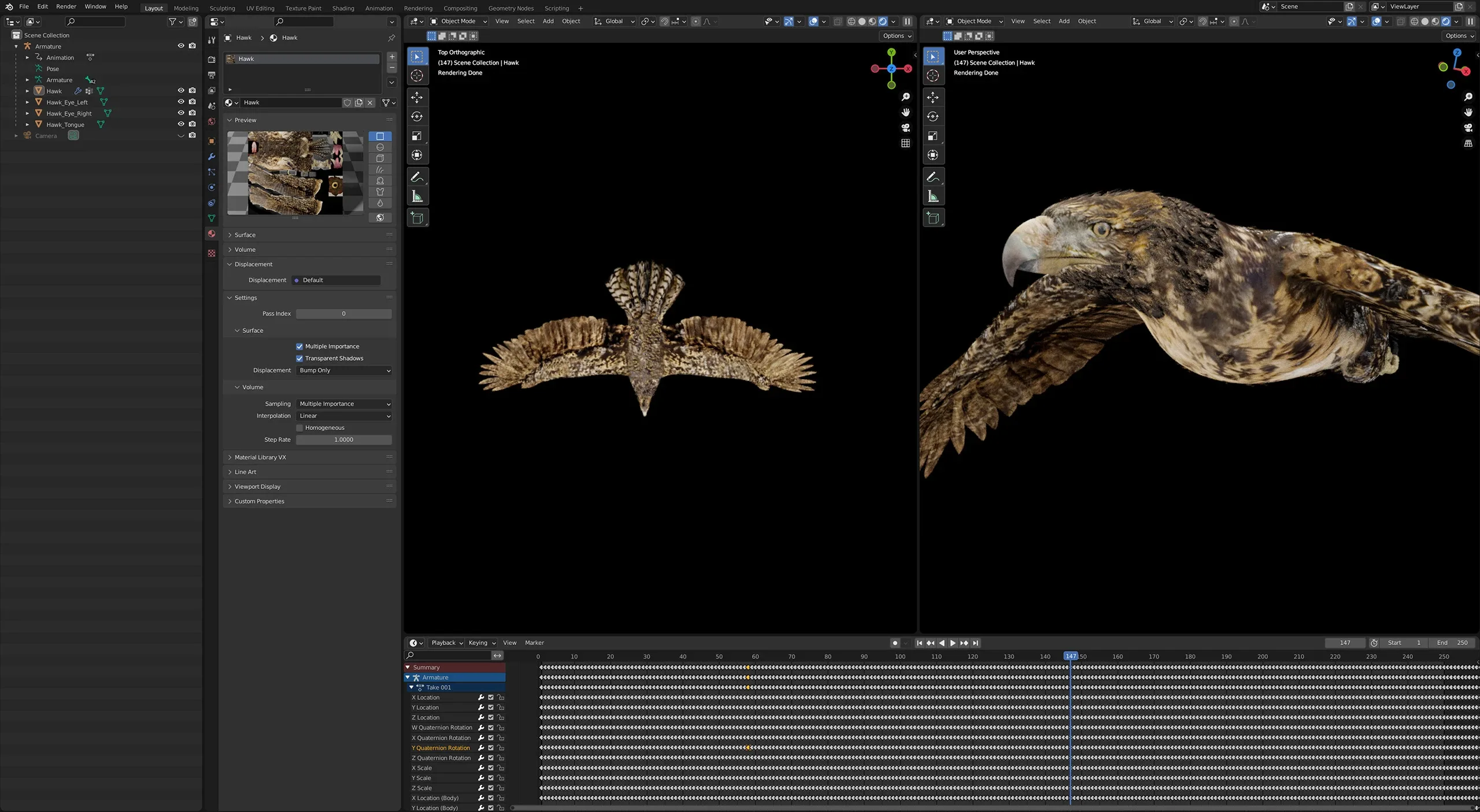Jump to the first frame in the timeline

point(919,643)
